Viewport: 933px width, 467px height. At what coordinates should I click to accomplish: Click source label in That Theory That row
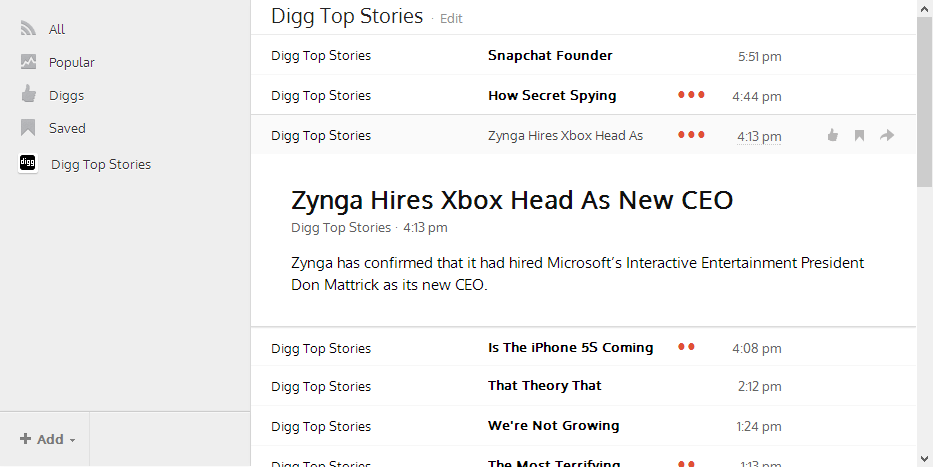[321, 387]
